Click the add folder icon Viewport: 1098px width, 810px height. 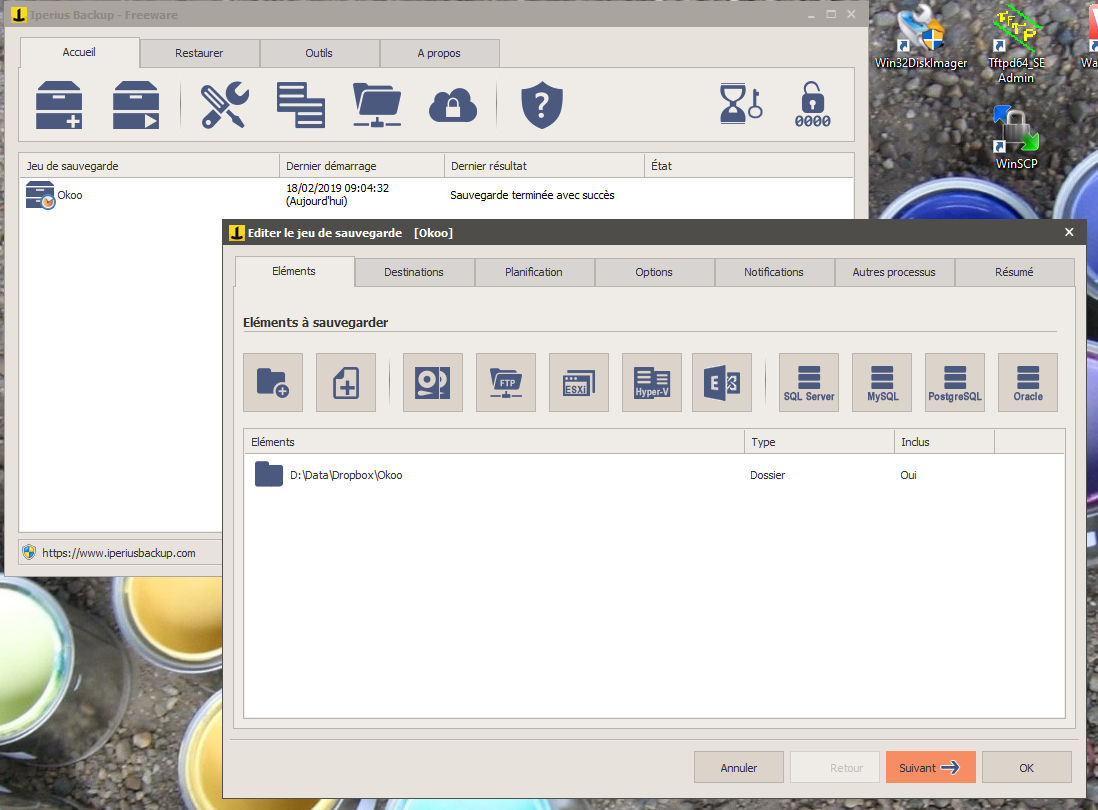click(273, 382)
